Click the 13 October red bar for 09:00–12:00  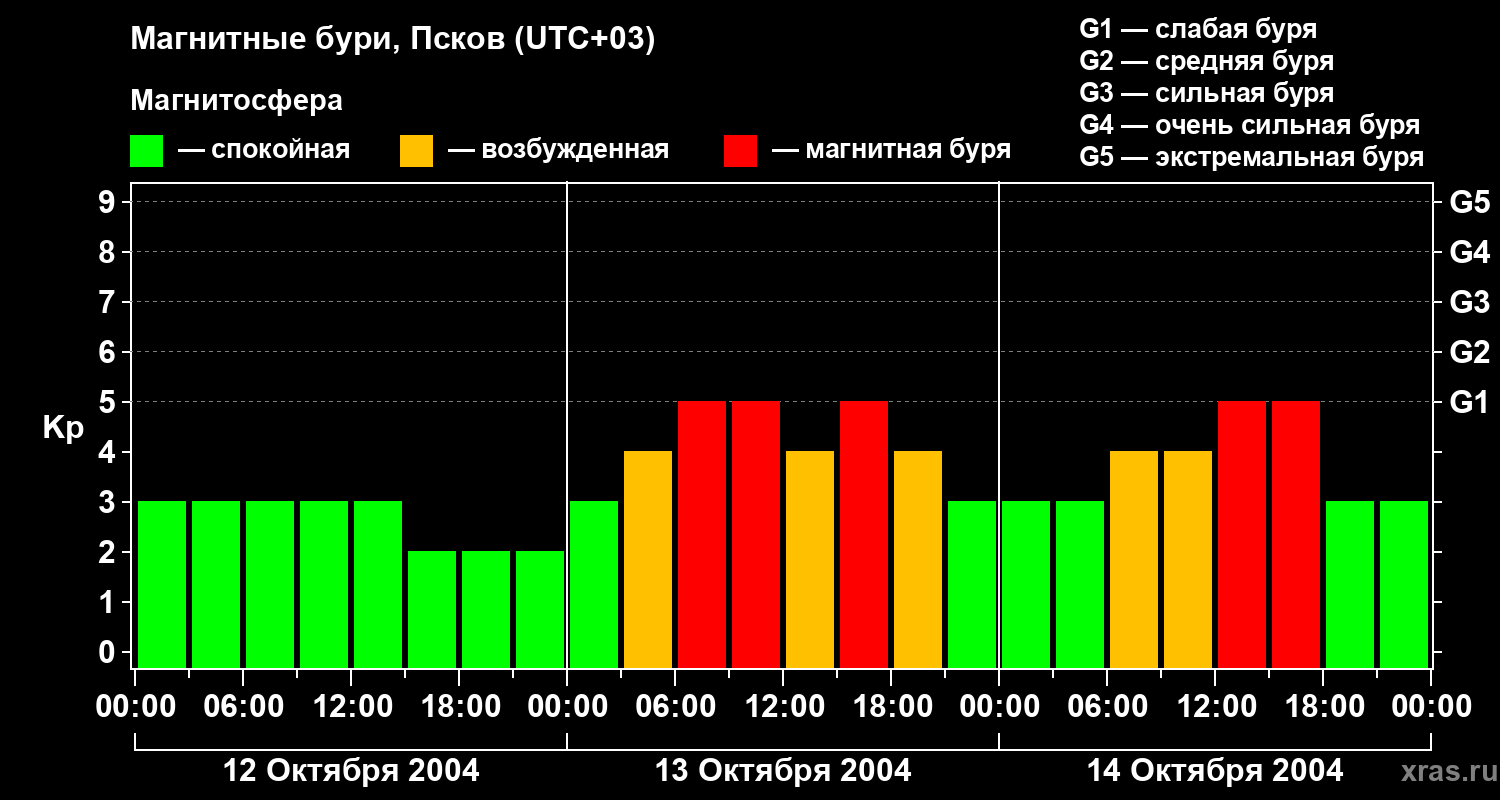tap(756, 534)
